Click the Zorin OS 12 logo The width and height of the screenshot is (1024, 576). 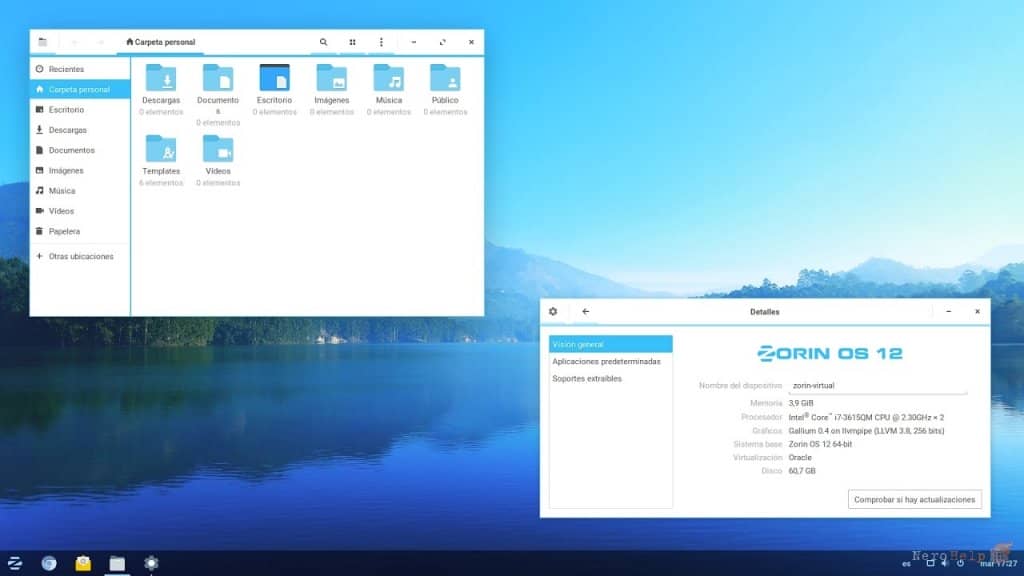click(x=829, y=353)
